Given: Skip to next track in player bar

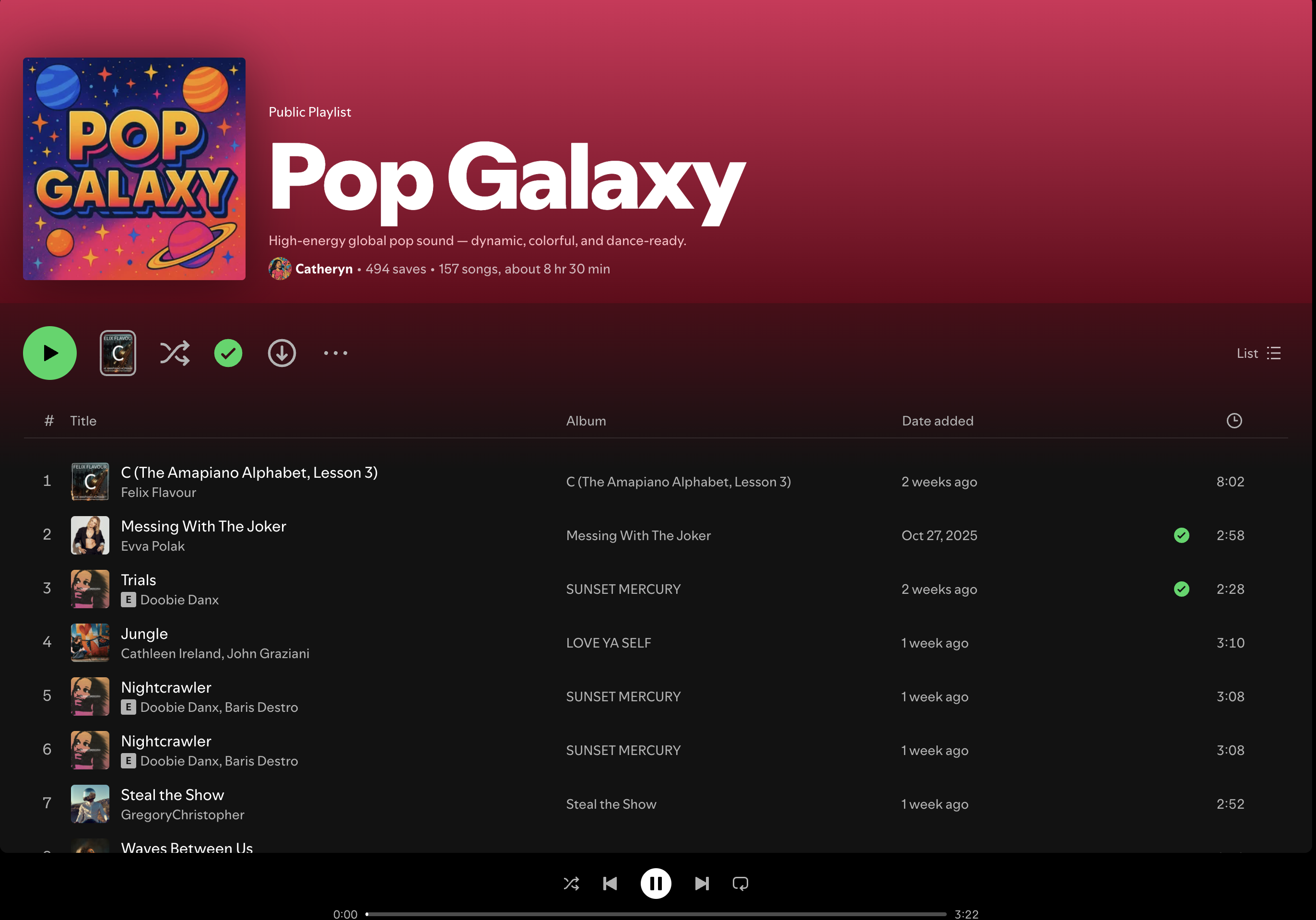Looking at the screenshot, I should point(702,884).
